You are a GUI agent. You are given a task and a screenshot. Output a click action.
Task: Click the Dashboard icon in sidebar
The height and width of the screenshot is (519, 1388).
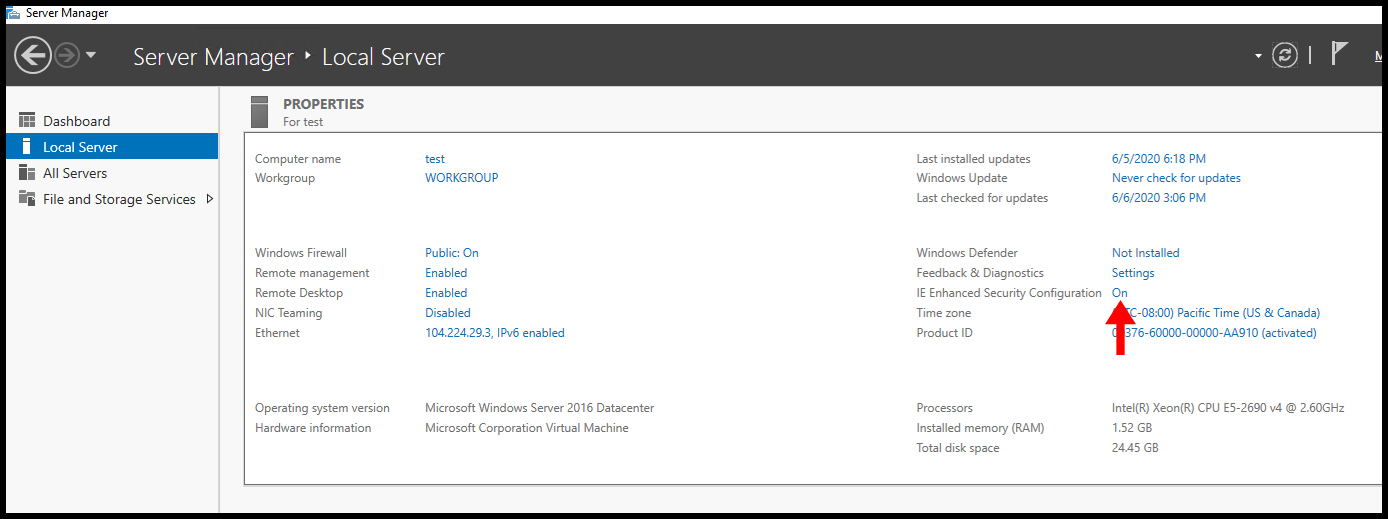click(x=27, y=121)
